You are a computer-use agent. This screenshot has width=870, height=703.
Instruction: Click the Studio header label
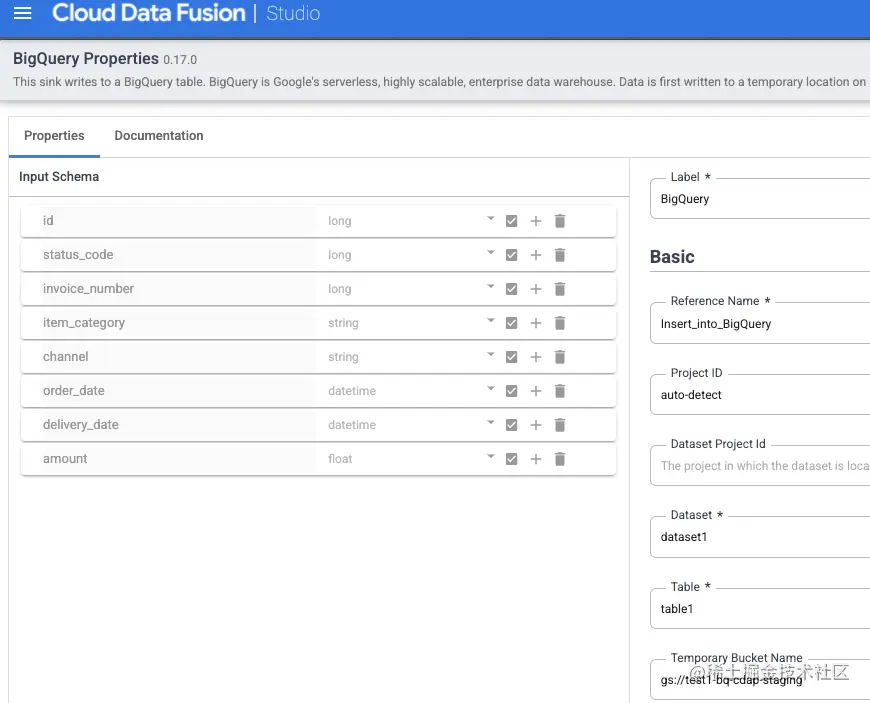(293, 13)
